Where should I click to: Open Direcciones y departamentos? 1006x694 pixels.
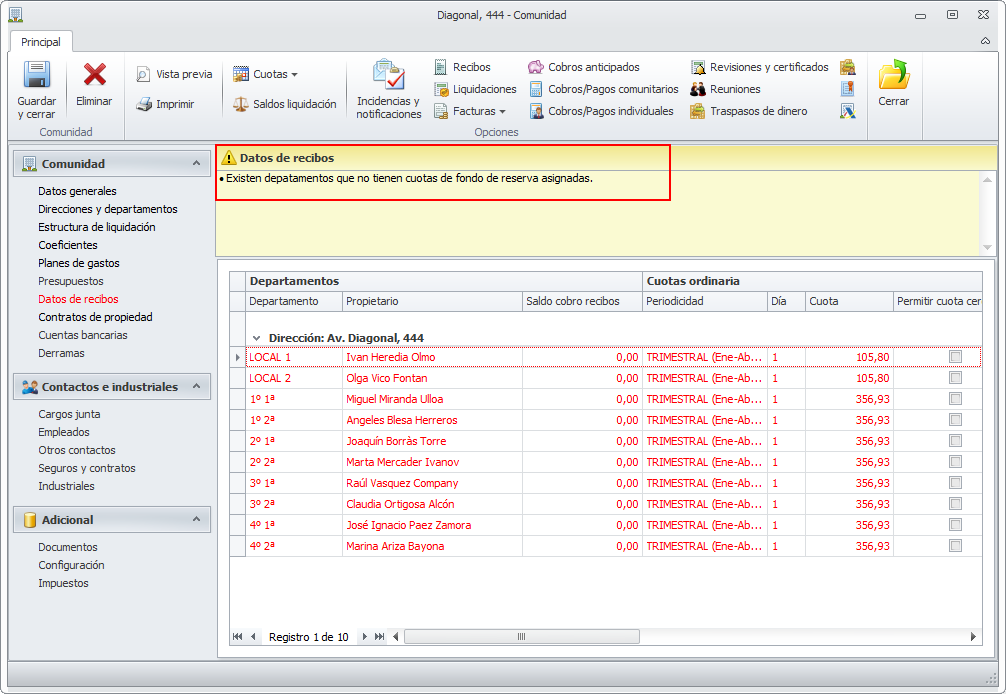click(108, 209)
